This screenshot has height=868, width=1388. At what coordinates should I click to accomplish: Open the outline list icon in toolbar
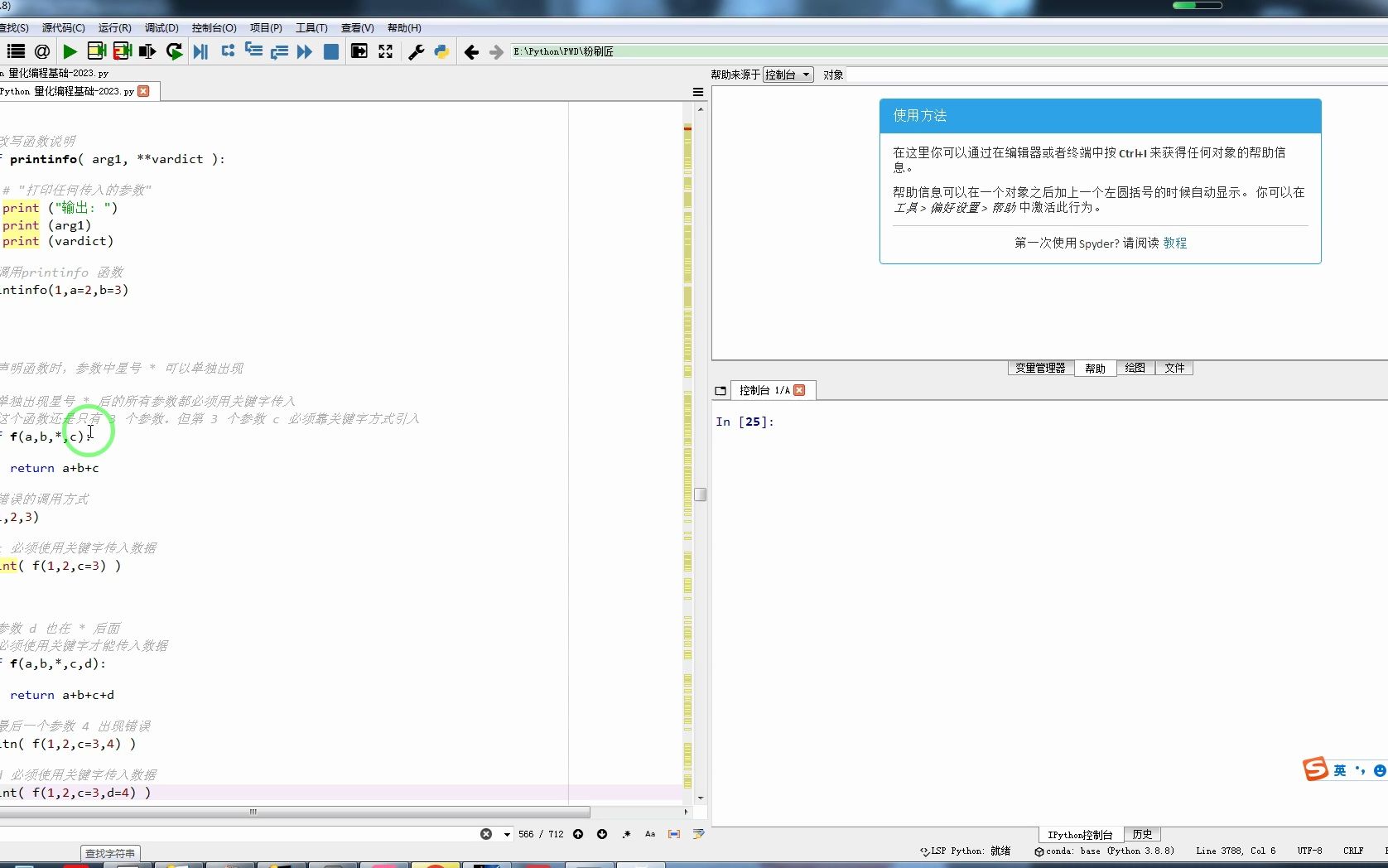point(16,51)
